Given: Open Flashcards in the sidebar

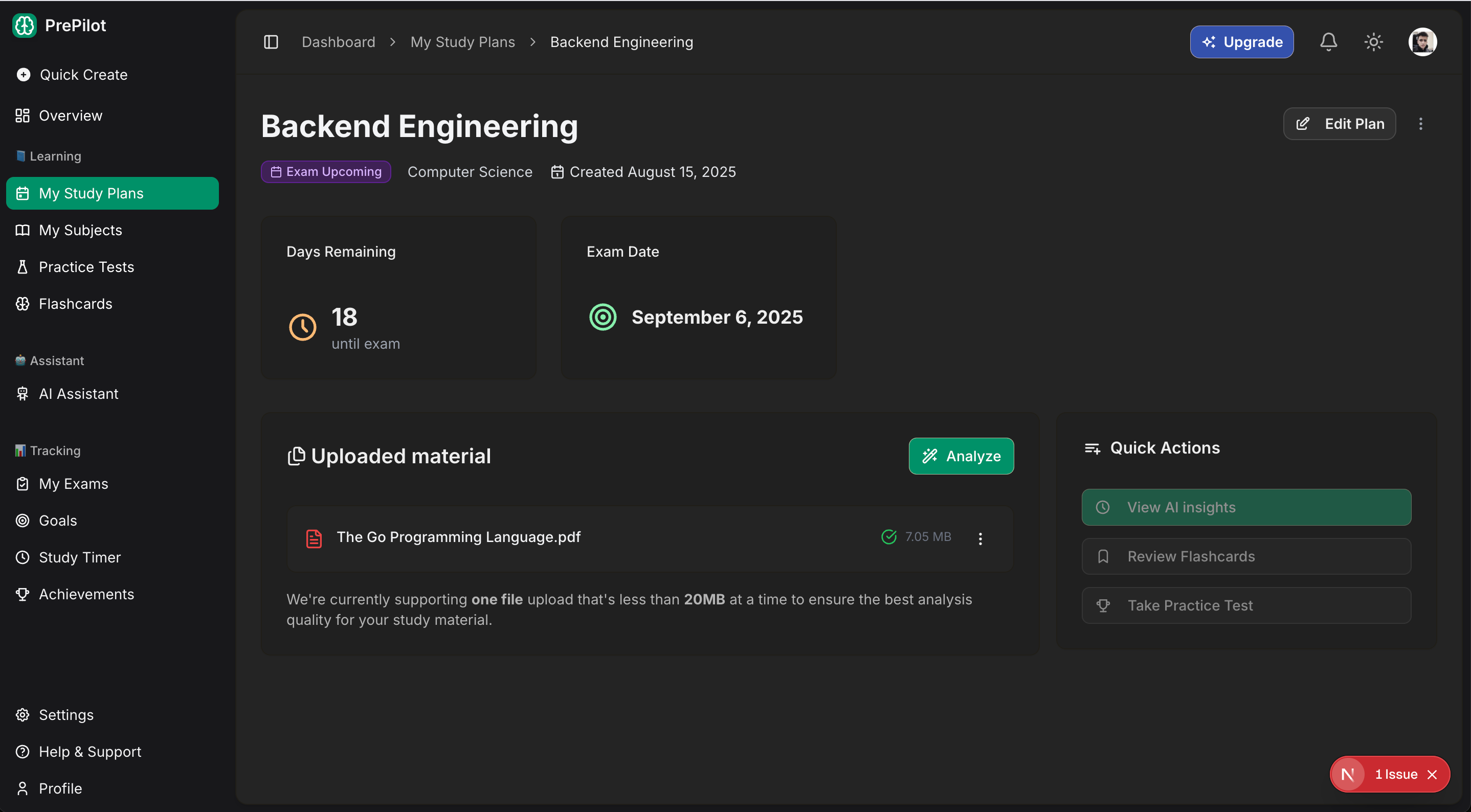Looking at the screenshot, I should click(x=75, y=304).
